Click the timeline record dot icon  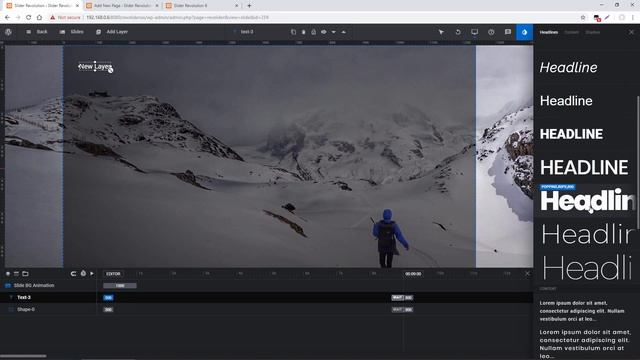8,273
